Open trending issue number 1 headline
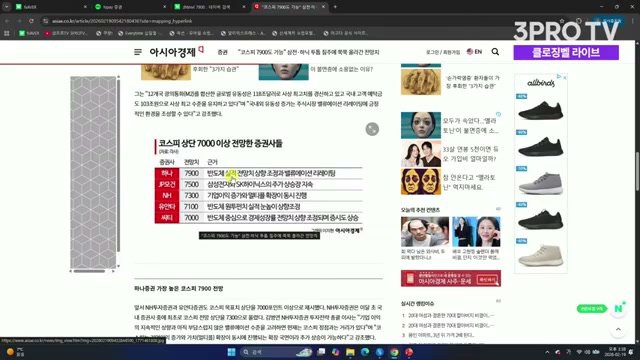Viewport: 640px width, 360px height. click(451, 316)
